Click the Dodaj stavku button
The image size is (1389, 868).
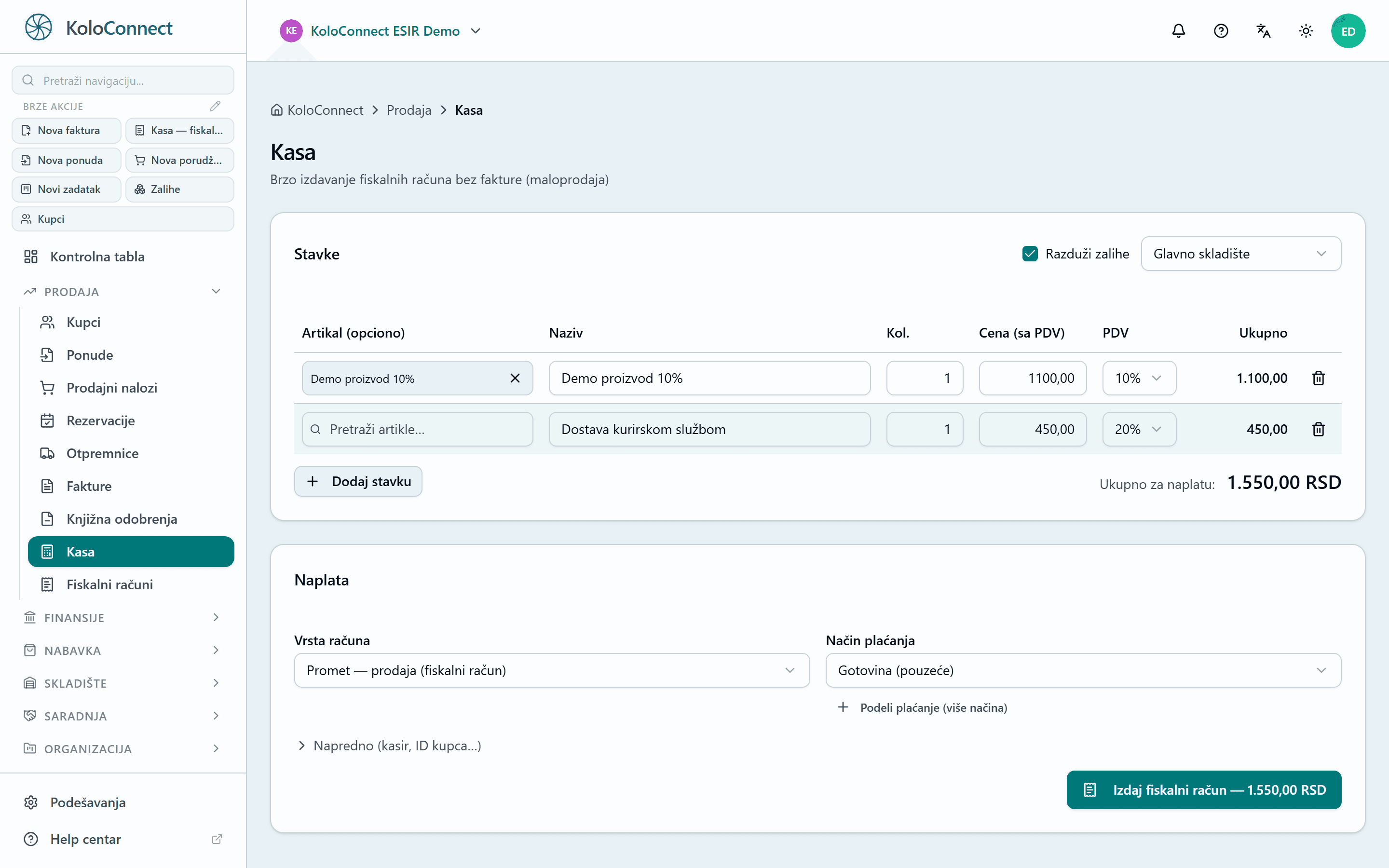[358, 481]
